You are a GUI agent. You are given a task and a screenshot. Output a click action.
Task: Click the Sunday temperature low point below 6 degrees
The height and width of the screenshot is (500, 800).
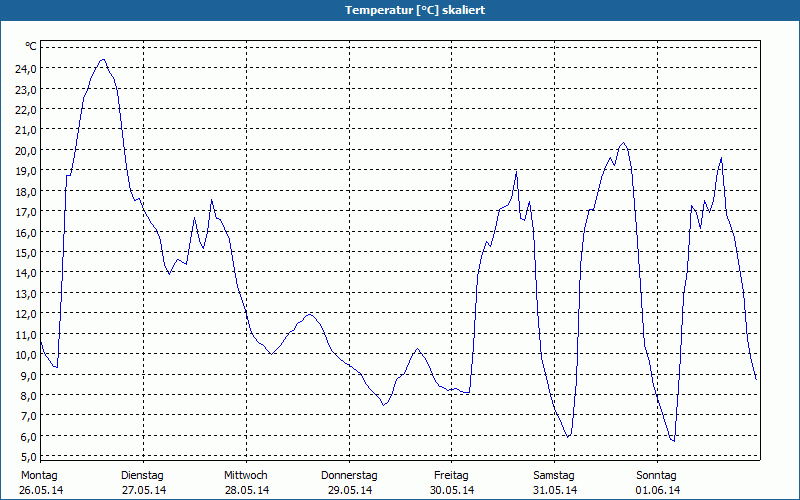pos(674,440)
